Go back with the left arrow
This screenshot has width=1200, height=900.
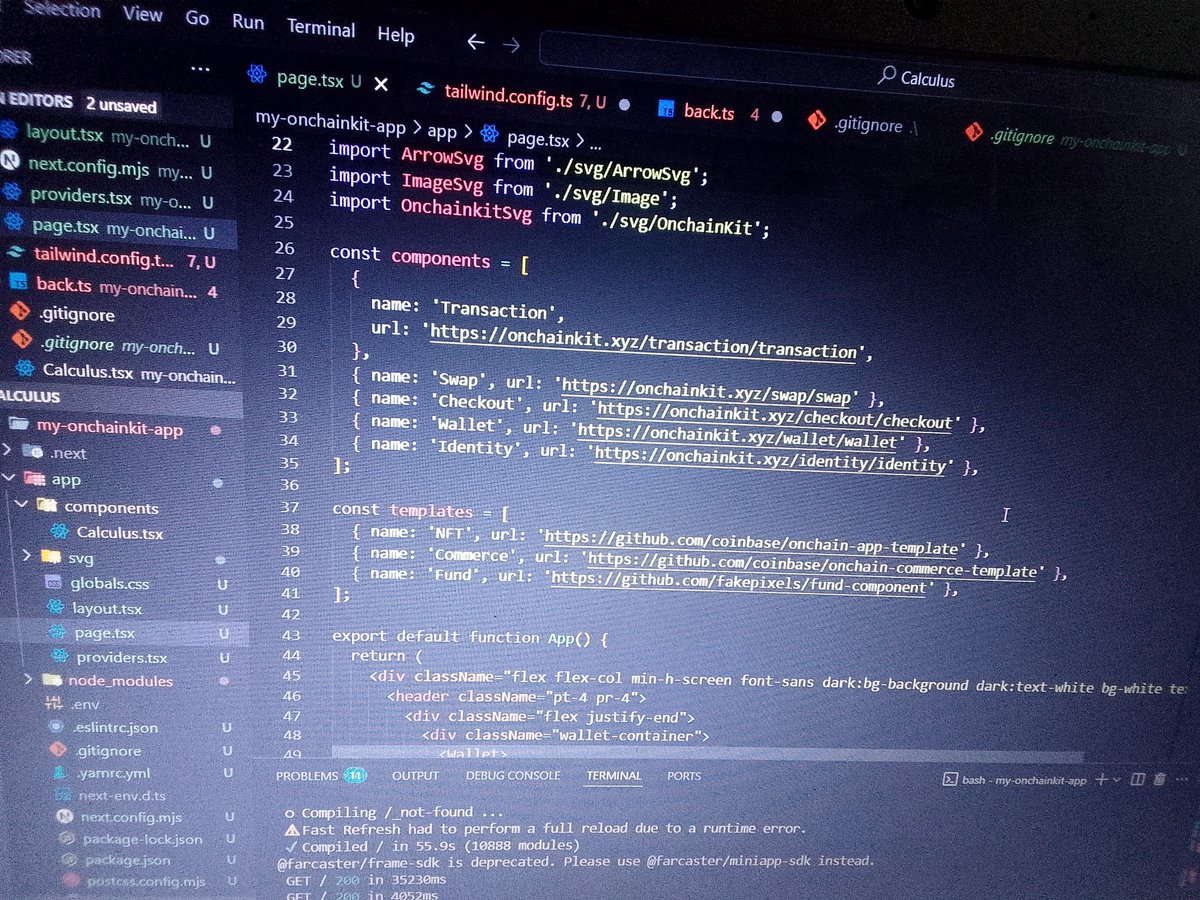point(476,42)
